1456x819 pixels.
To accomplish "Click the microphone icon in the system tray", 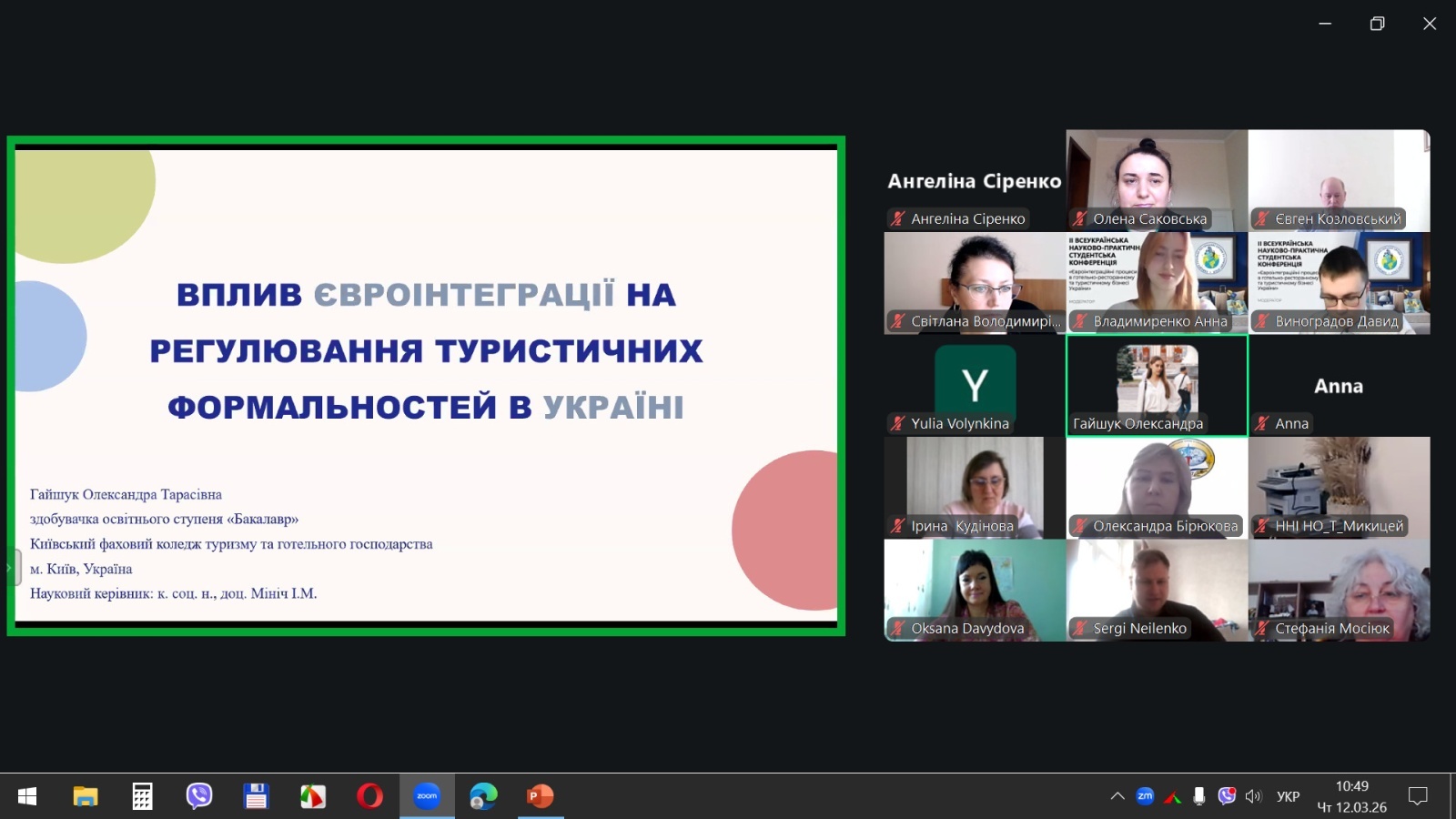I will 1199,796.
